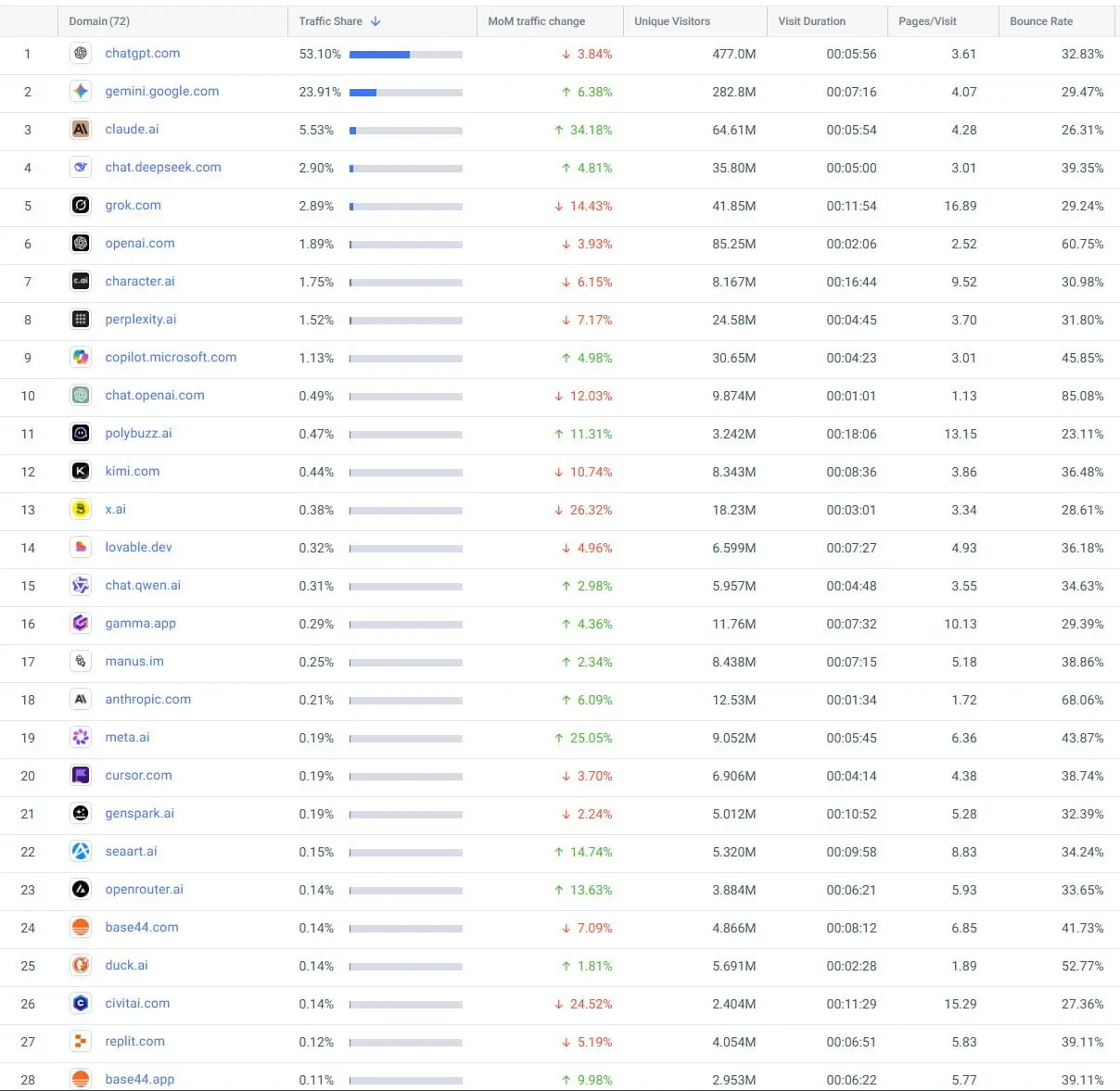Image resolution: width=1120 pixels, height=1091 pixels.
Task: Click the lovable.dev favicon icon
Action: (x=81, y=548)
